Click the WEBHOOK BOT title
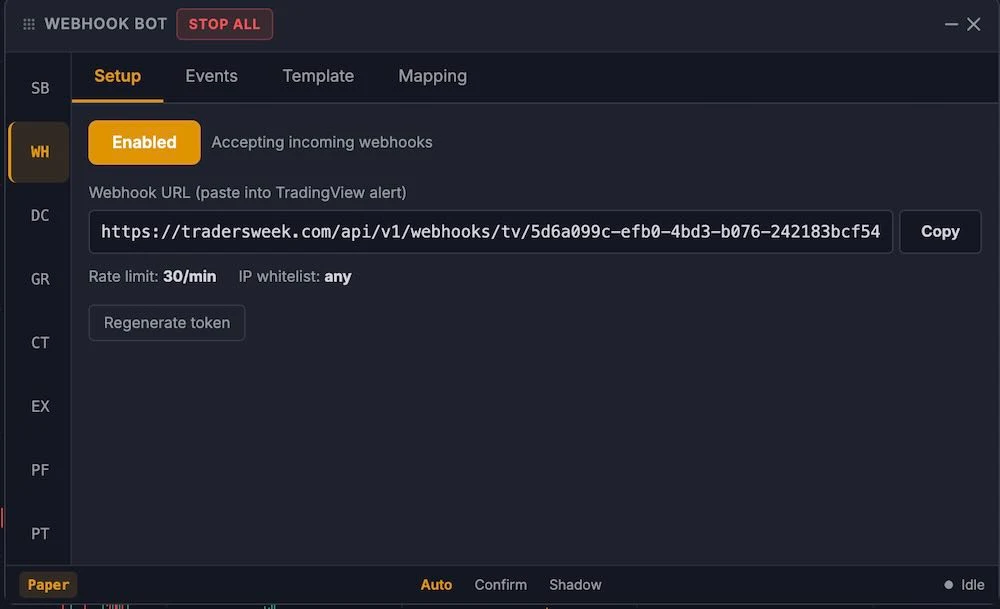 (x=106, y=24)
